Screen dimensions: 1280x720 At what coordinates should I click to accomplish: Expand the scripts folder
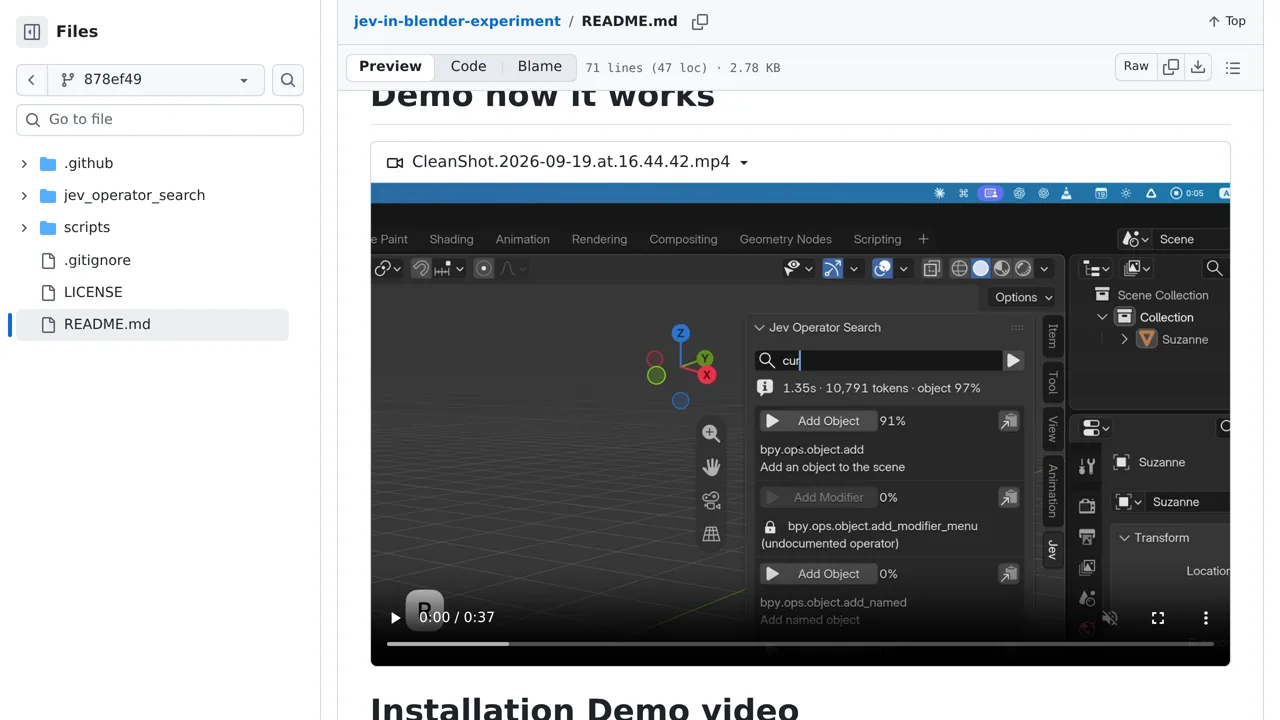[24, 227]
